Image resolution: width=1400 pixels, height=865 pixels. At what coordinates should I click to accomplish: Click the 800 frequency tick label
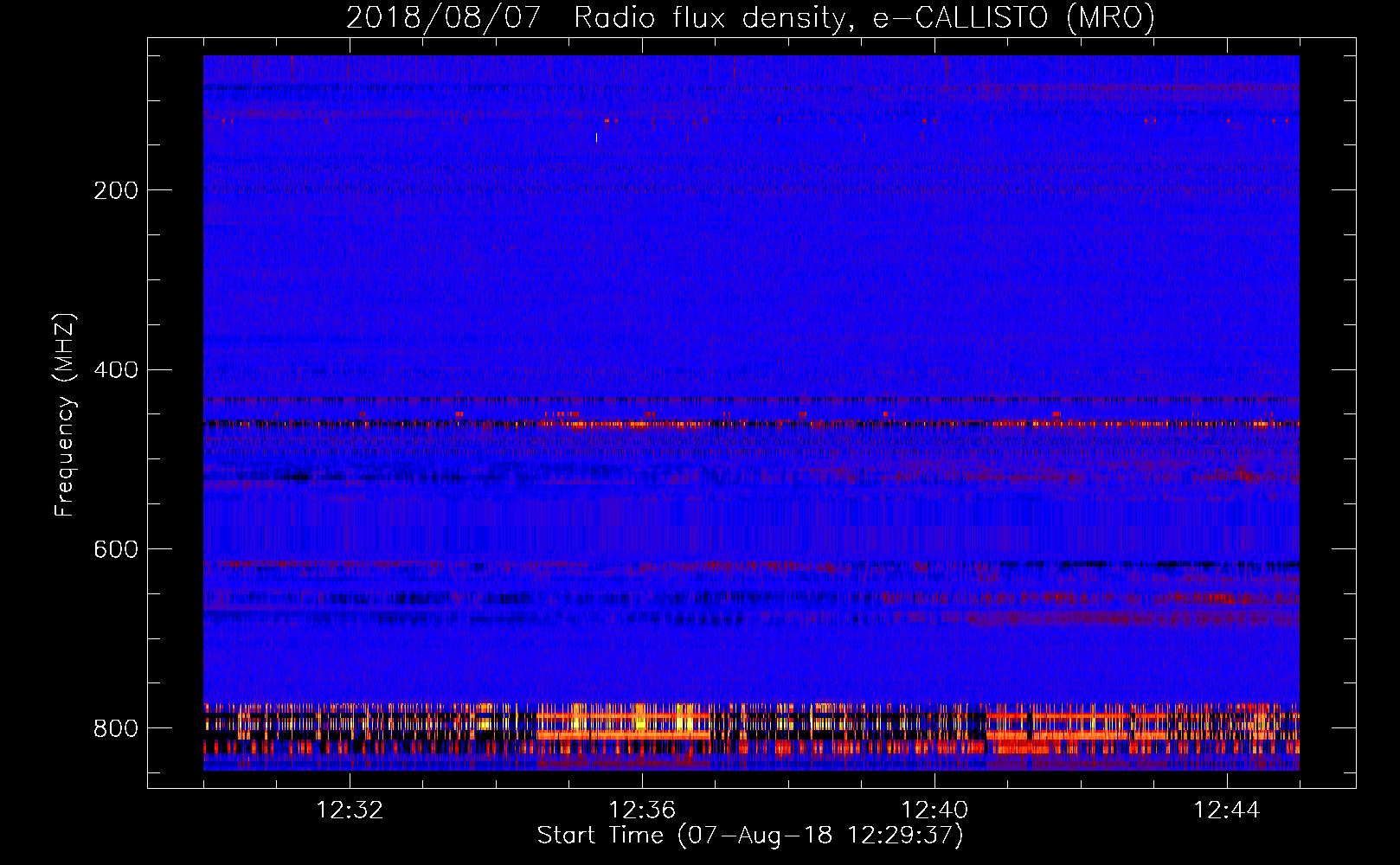115,728
